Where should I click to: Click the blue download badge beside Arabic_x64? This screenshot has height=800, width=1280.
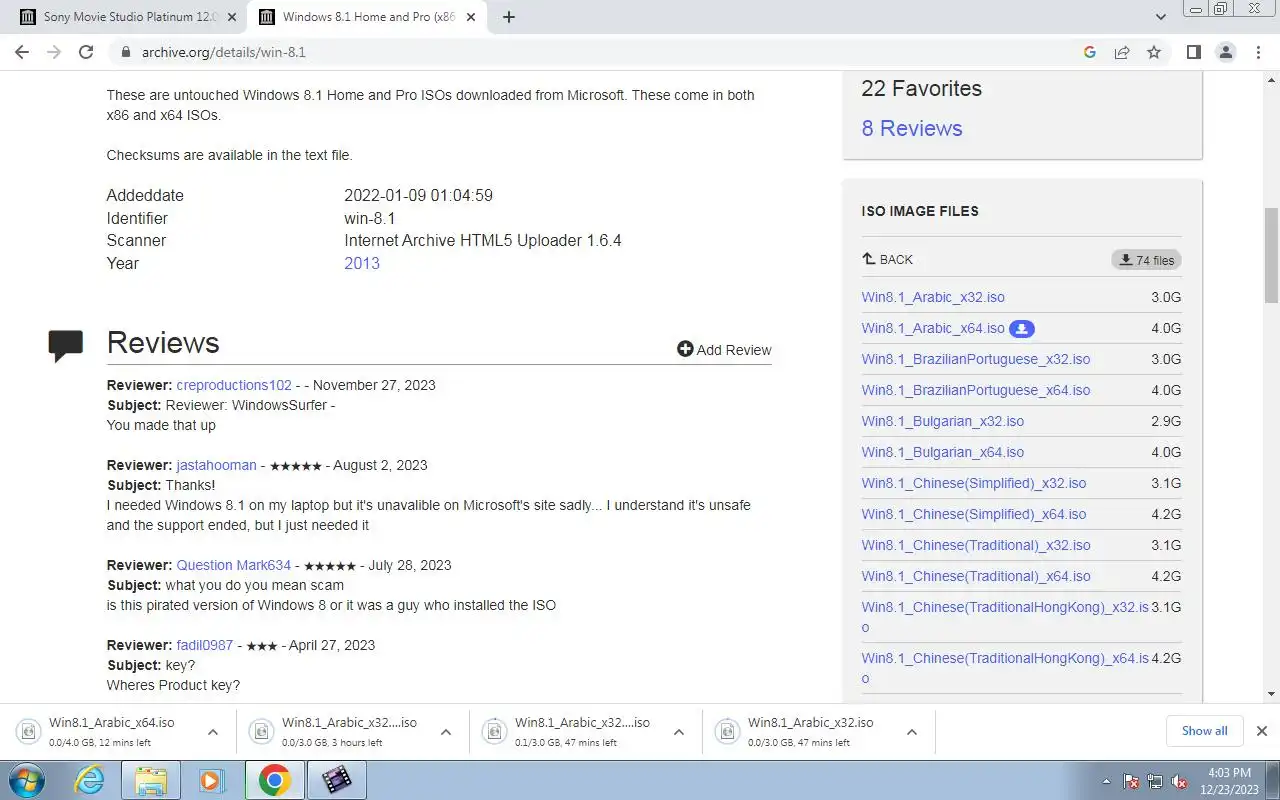click(x=1021, y=328)
